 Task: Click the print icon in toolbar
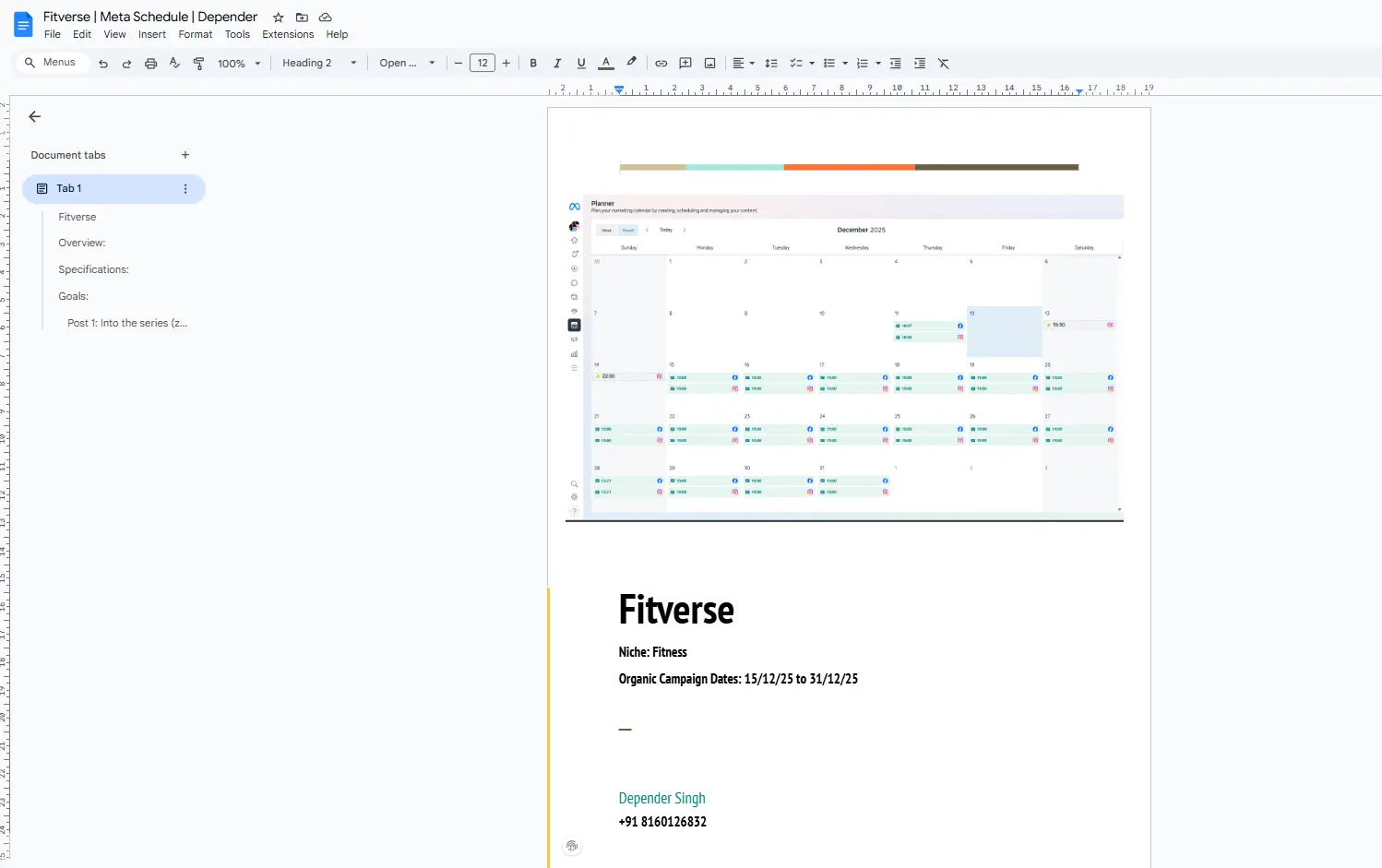pyautogui.click(x=150, y=64)
